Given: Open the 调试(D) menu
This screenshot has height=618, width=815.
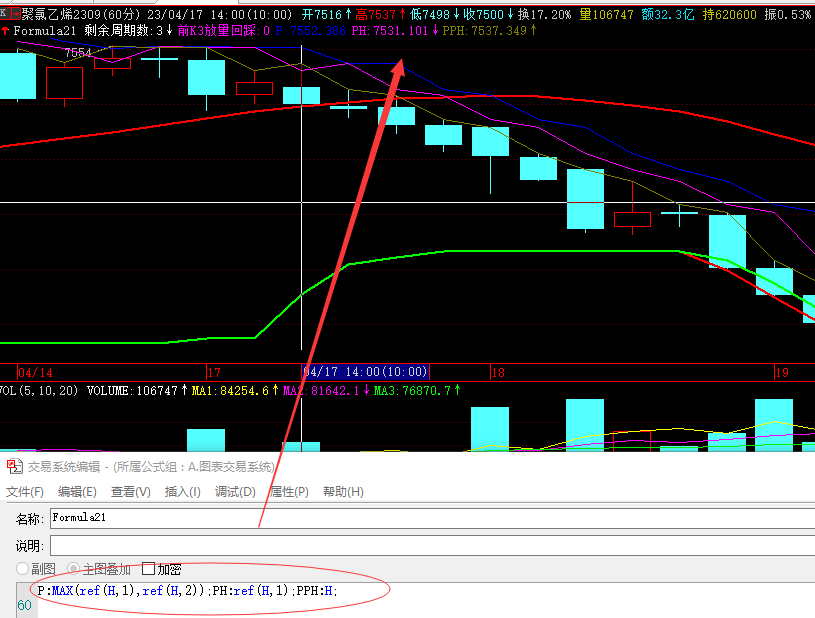Looking at the screenshot, I should tap(235, 492).
